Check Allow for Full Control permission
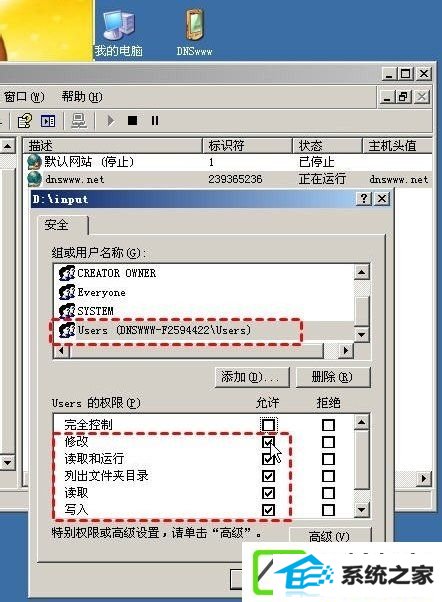The image size is (442, 602). click(268, 425)
